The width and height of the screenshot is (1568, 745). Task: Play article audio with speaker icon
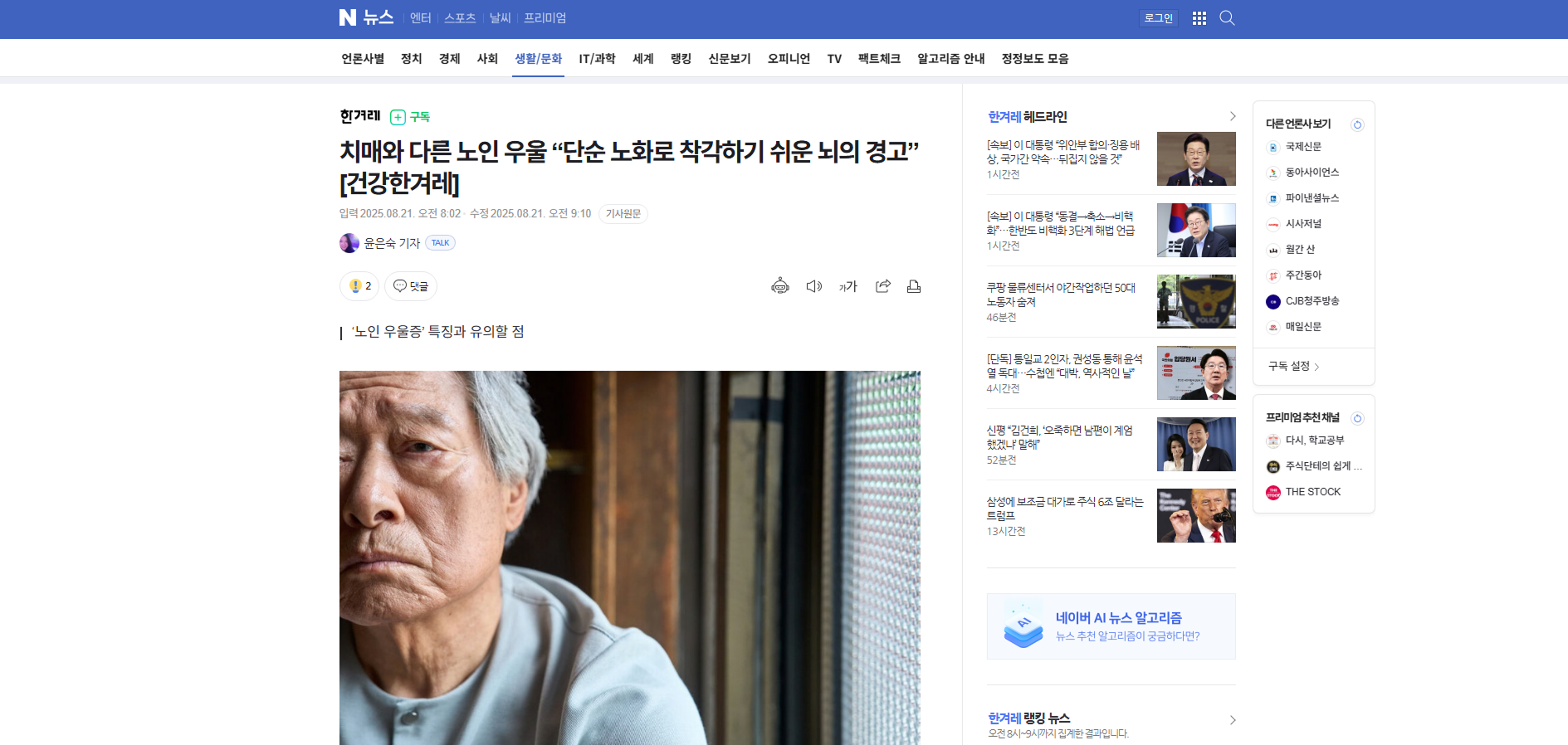(814, 286)
